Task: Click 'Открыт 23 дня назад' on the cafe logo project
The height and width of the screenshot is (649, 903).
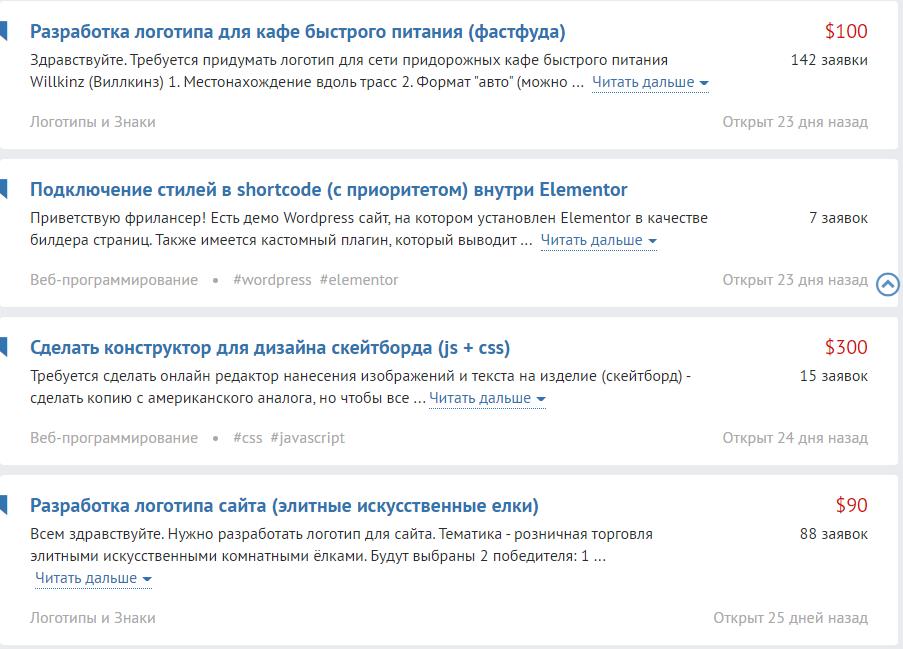Action: point(795,122)
